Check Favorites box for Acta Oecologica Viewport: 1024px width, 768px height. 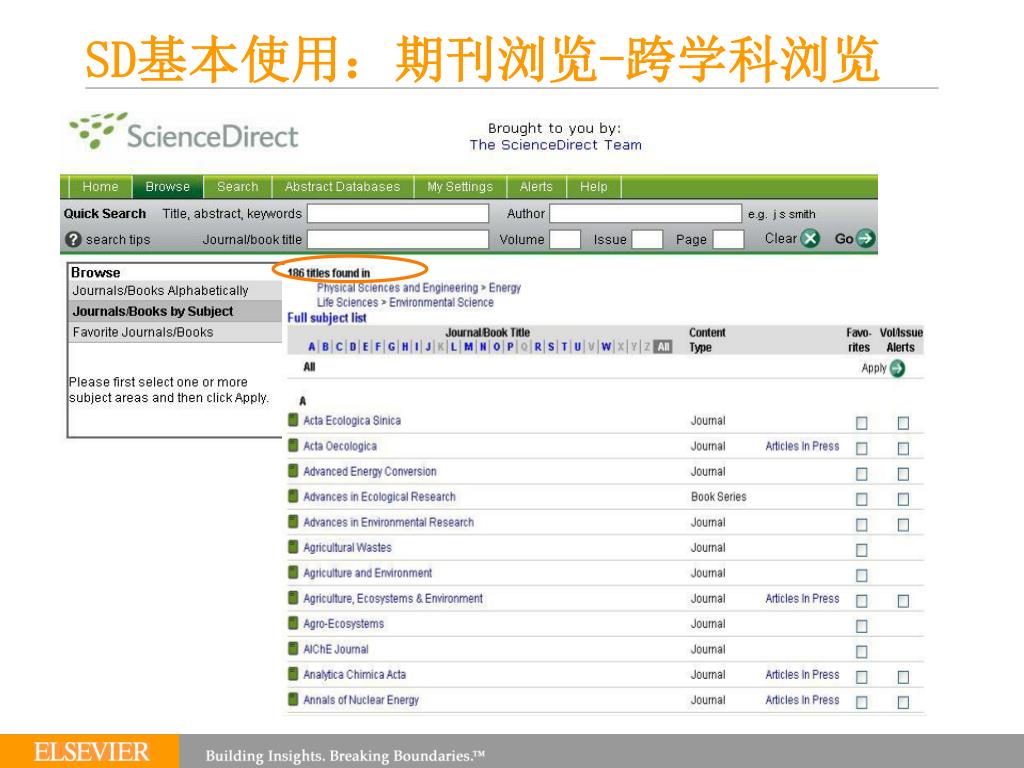pyautogui.click(x=862, y=449)
